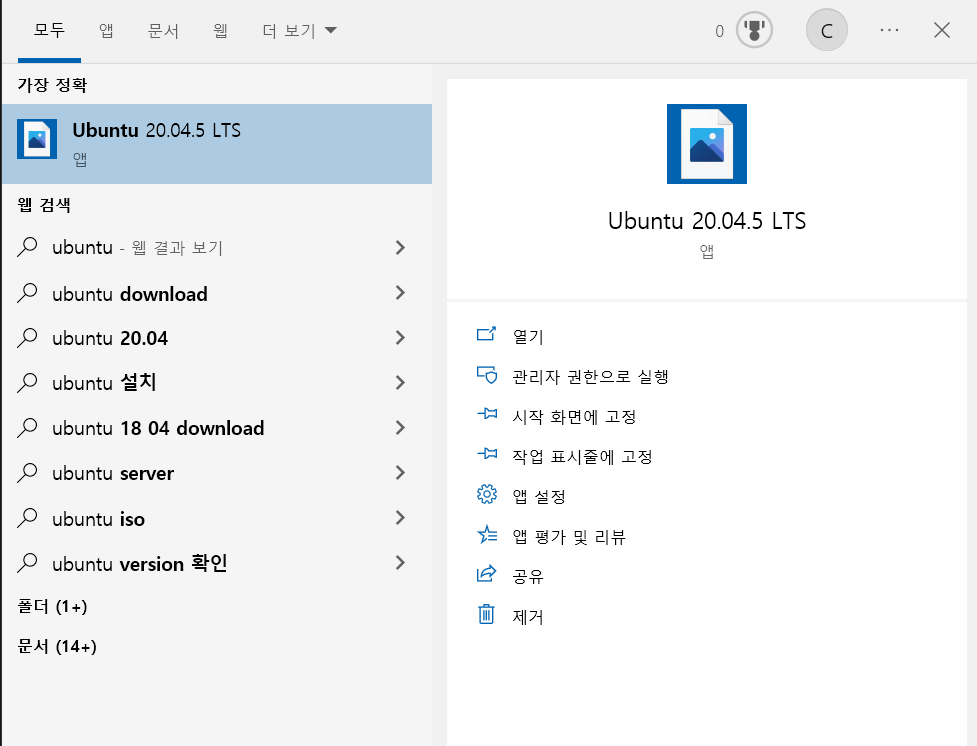Click the 공유 option

tap(528, 576)
